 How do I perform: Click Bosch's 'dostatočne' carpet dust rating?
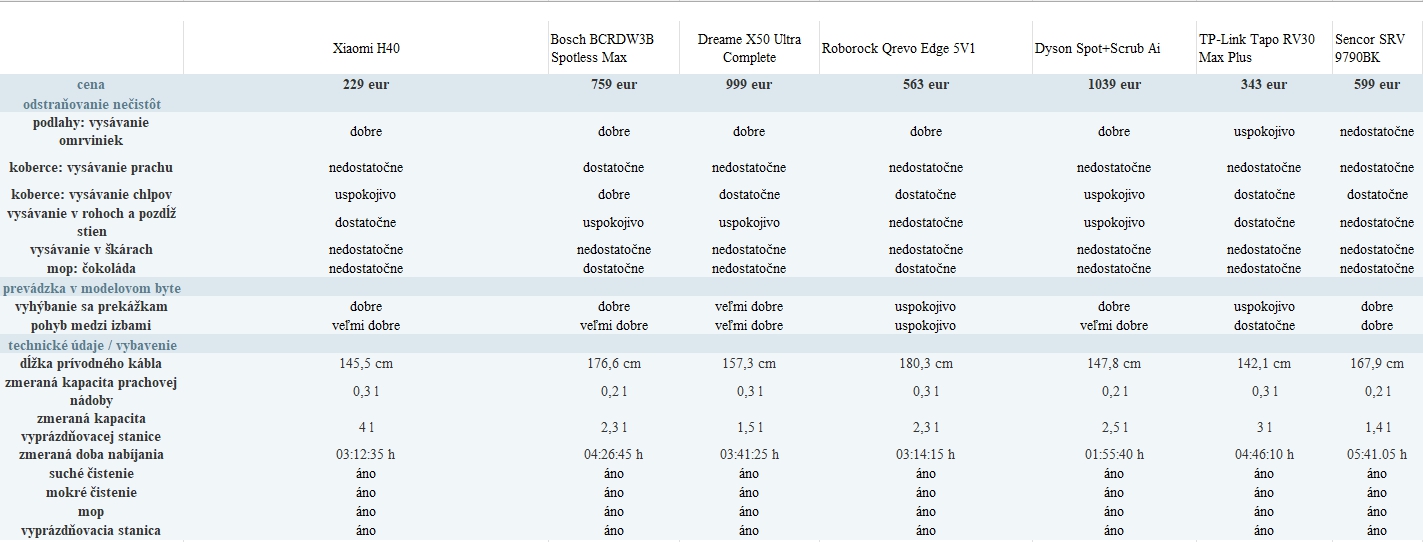614,167
